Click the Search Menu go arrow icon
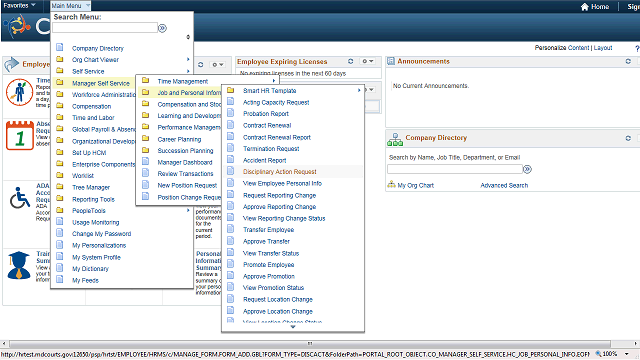Viewport: 640px width, 360px height. click(162, 28)
